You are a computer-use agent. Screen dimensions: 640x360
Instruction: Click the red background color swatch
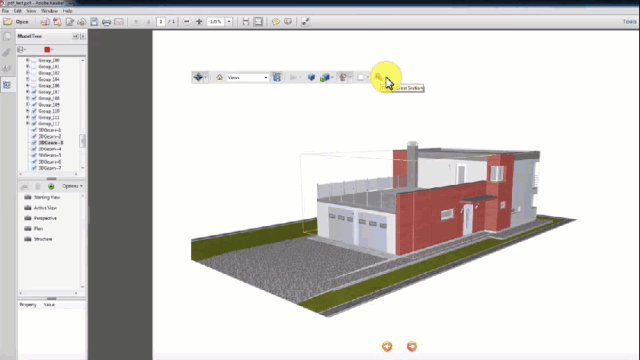47,49
